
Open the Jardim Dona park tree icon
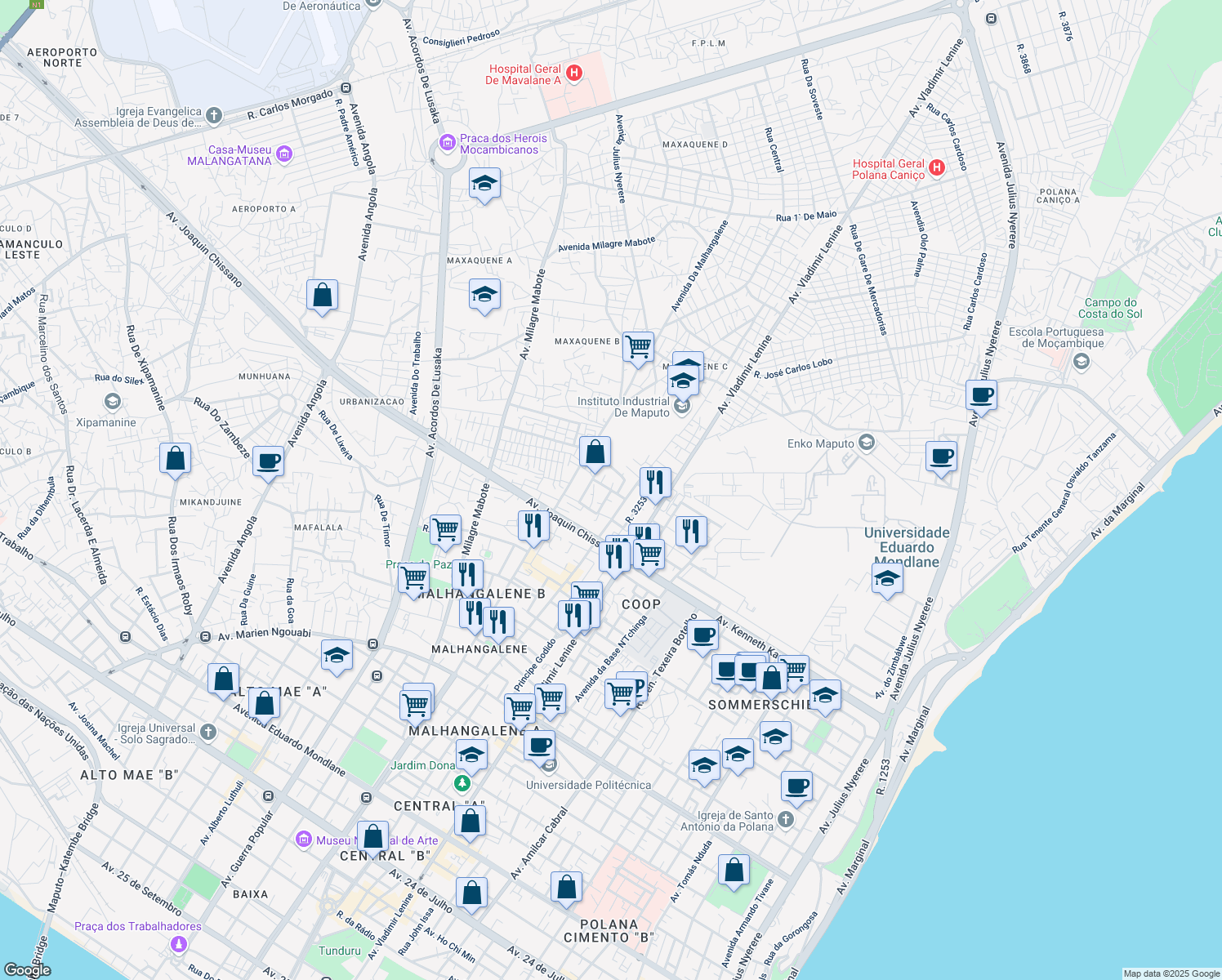coord(462,783)
